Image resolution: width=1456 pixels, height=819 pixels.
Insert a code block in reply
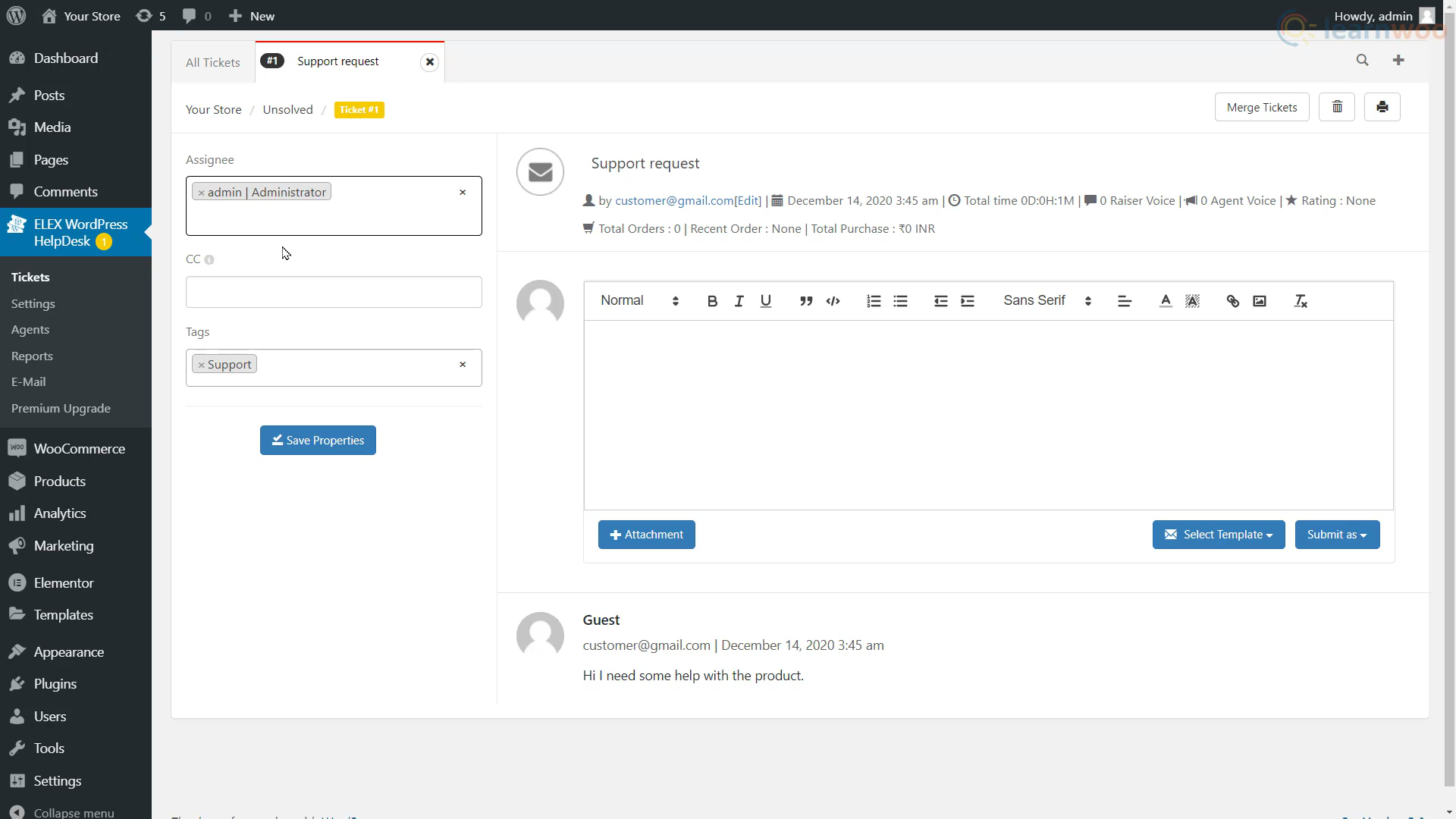[833, 301]
